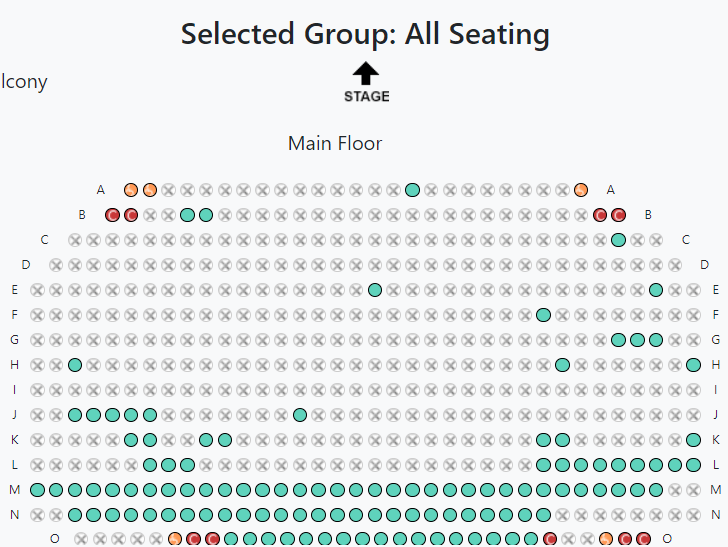
Task: Select the rightmost green seat in row H
Action: (x=693, y=365)
